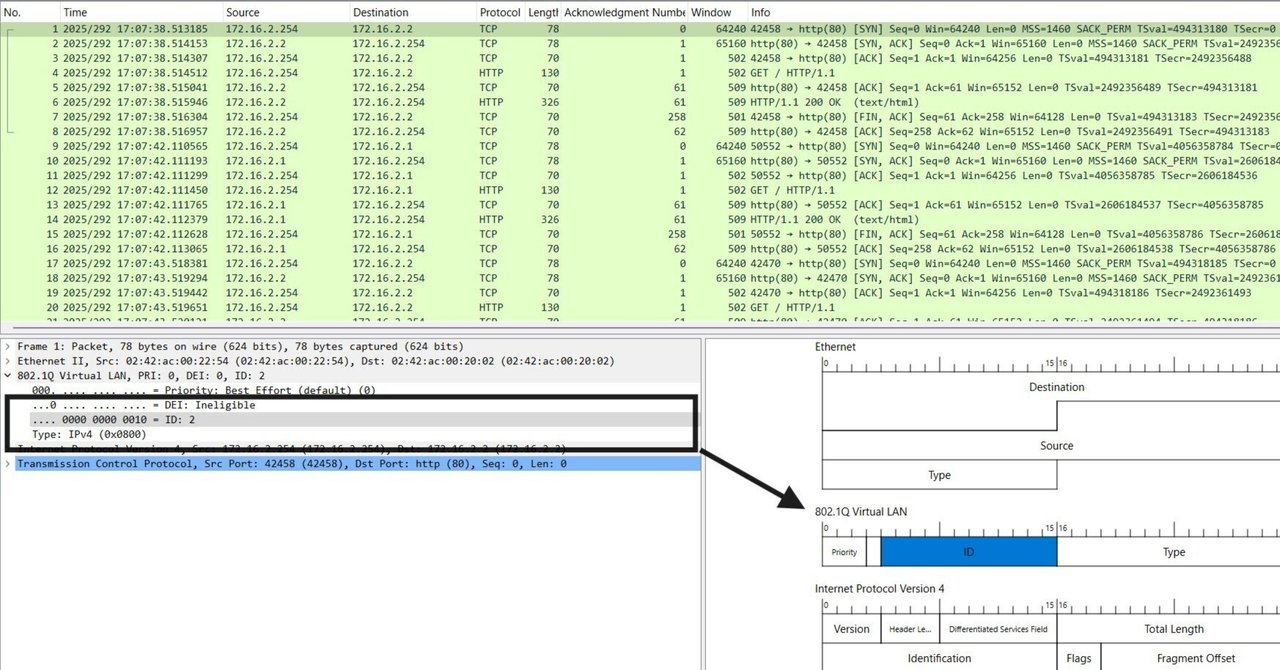Select the Total Length field in IPv4 diagram
Screen dimensions: 1280x670
1174,629
